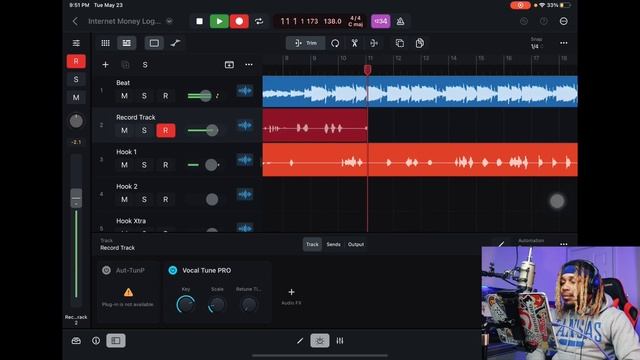Image resolution: width=640 pixels, height=360 pixels.
Task: Solo the Hook 1 track
Action: click(144, 165)
